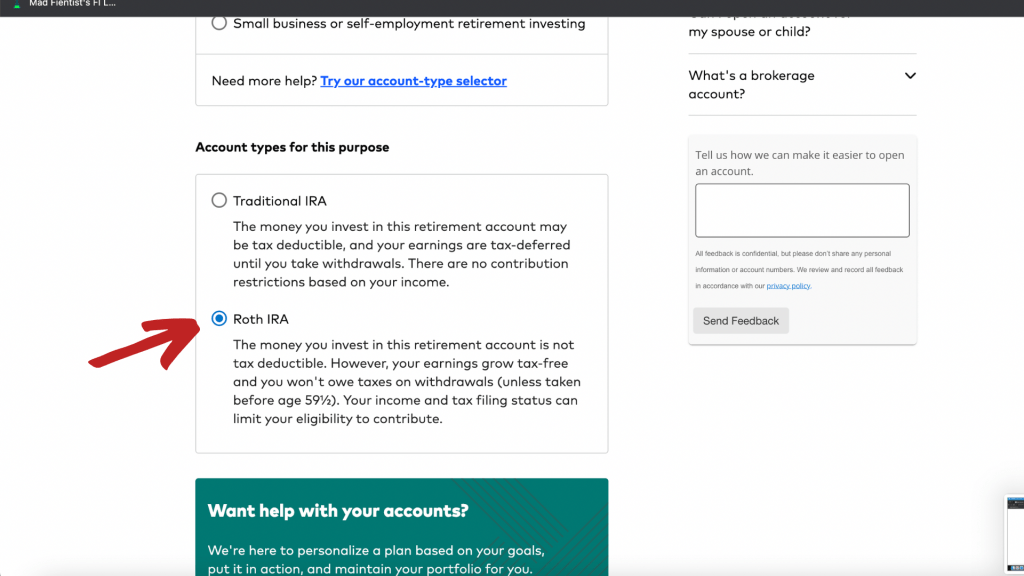Select the Traditional IRA radio button

coord(219,201)
